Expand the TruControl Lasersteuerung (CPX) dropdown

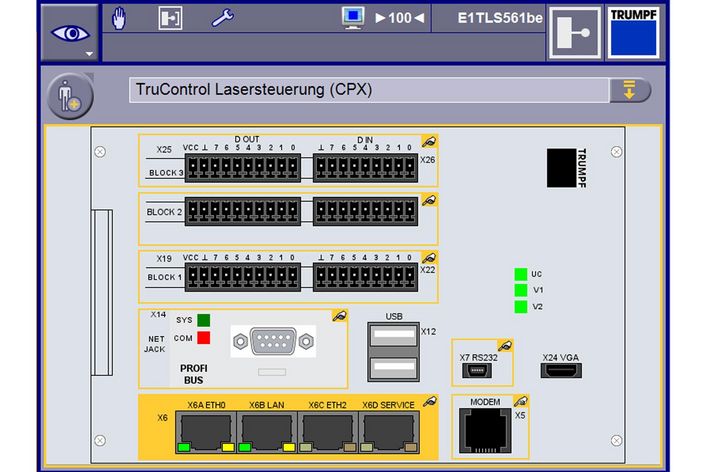pos(370,90)
